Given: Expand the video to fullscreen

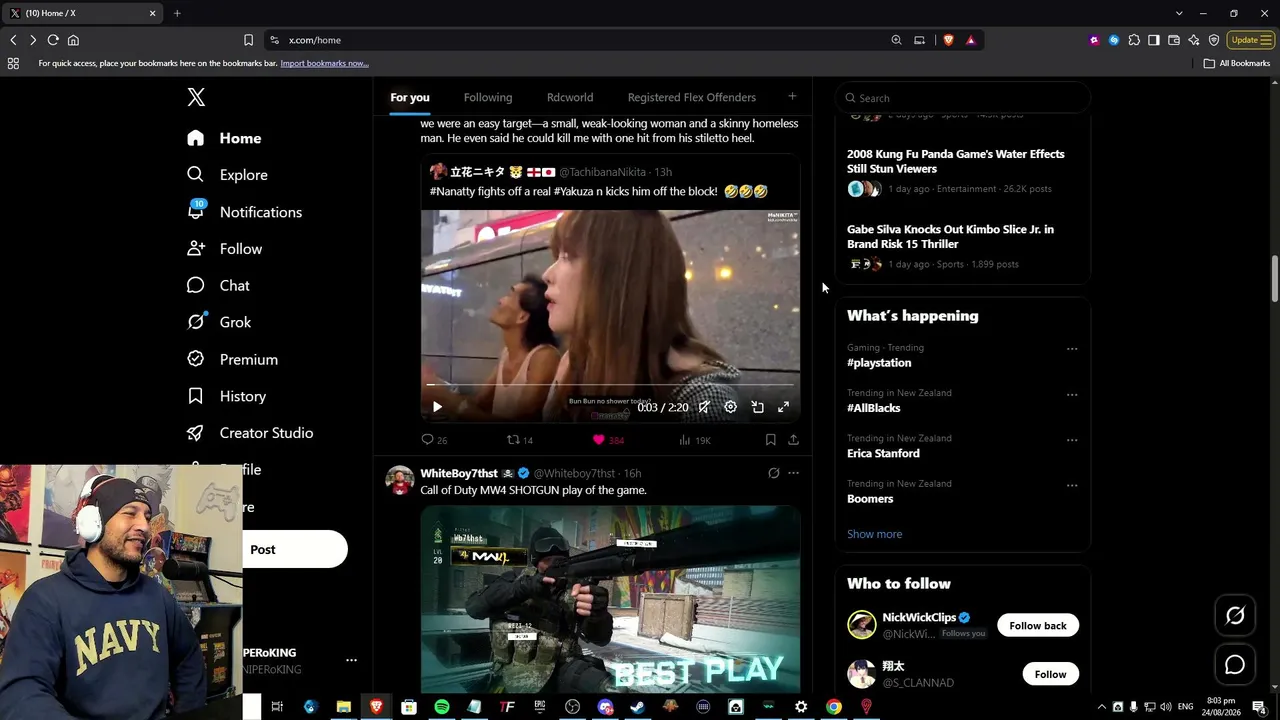Looking at the screenshot, I should (784, 407).
